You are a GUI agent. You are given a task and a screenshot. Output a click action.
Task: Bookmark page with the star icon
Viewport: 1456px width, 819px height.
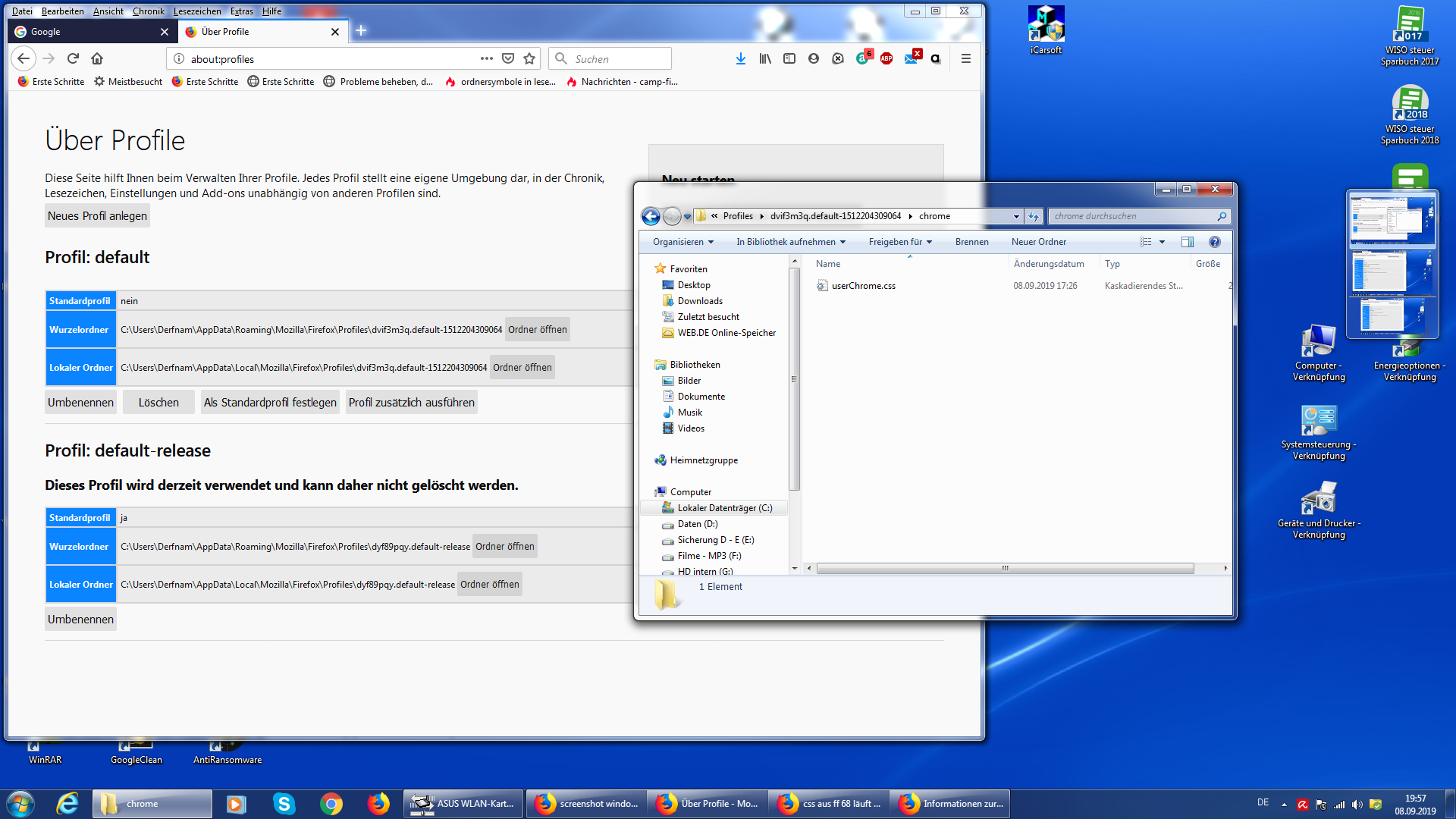click(x=529, y=58)
